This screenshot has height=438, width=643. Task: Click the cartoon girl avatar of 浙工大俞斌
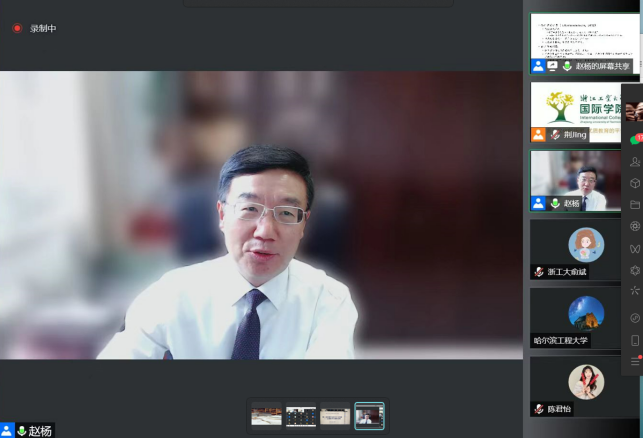click(586, 245)
